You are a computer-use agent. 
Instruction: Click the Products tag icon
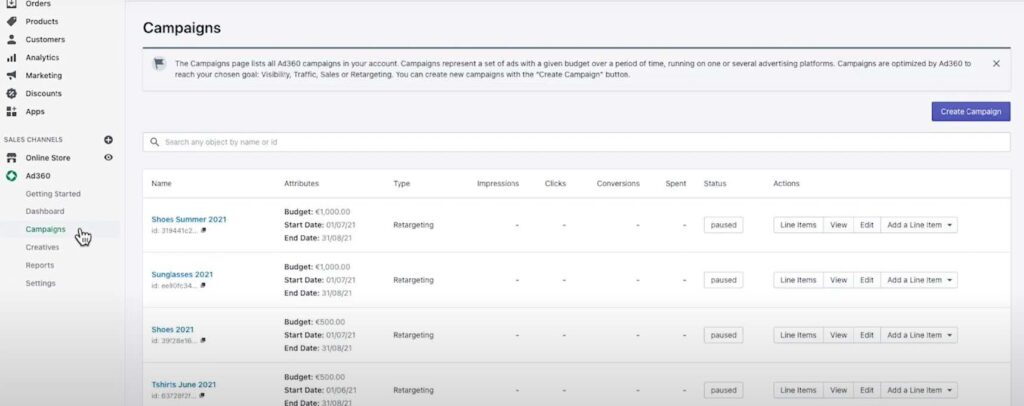pyautogui.click(x=11, y=22)
